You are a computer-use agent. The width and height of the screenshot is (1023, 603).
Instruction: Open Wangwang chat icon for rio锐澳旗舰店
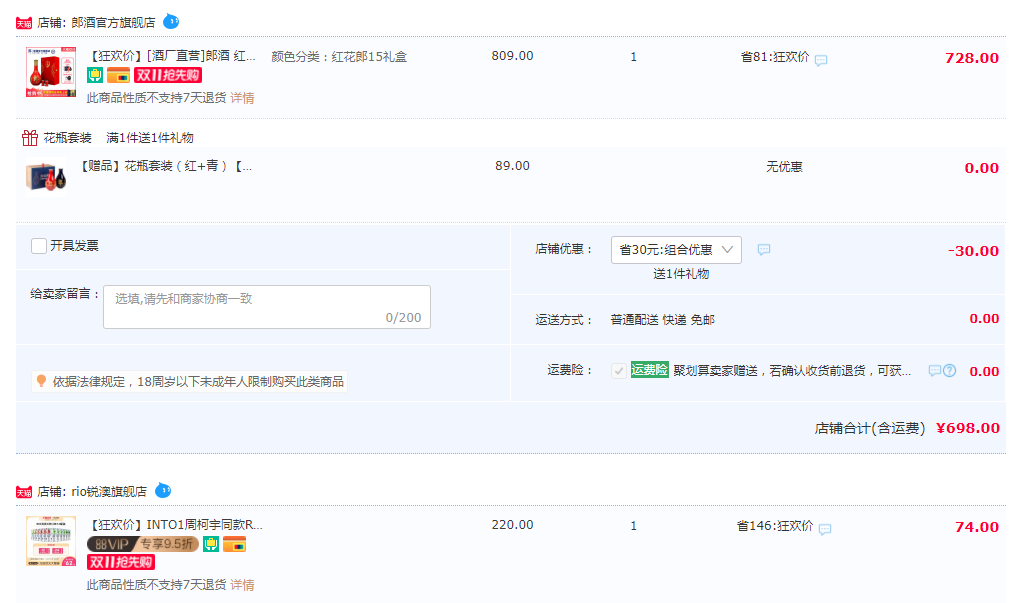click(x=162, y=490)
